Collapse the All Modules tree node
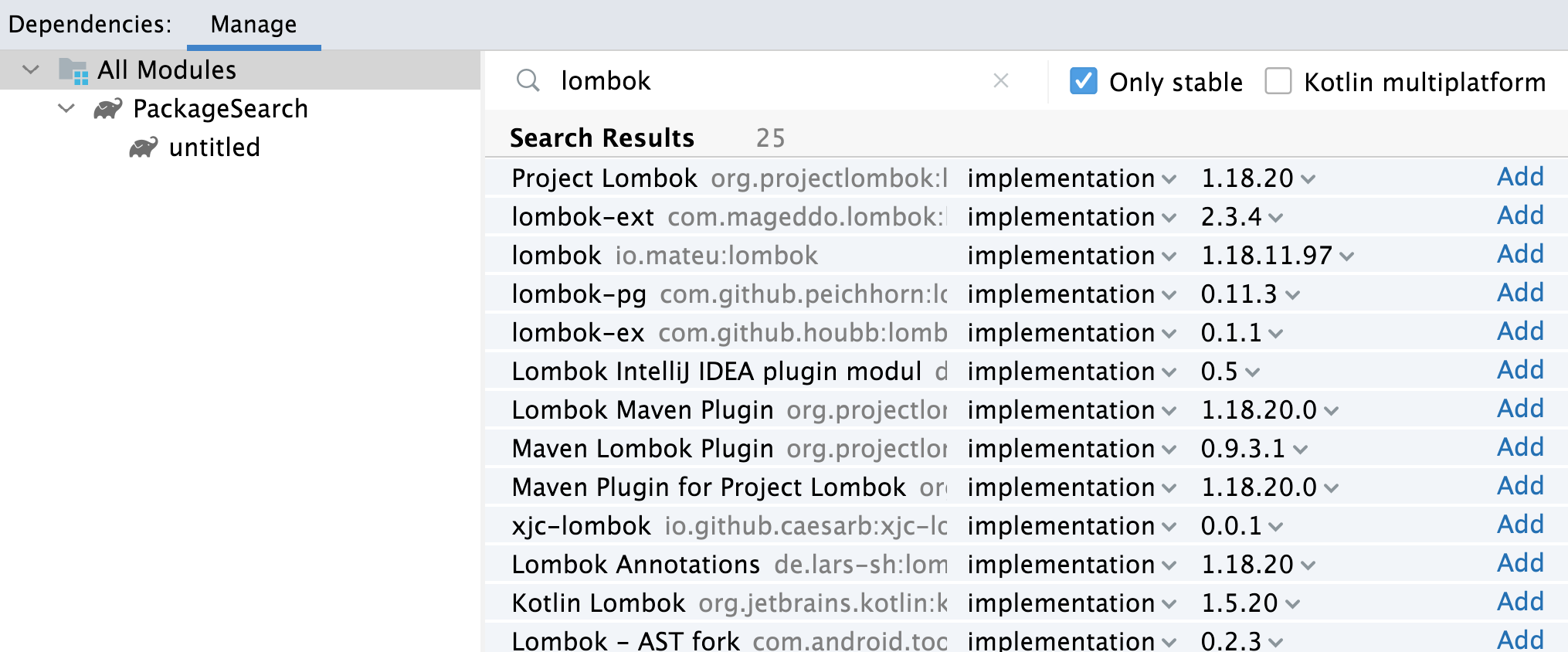Image resolution: width=1568 pixels, height=652 pixels. pos(31,70)
